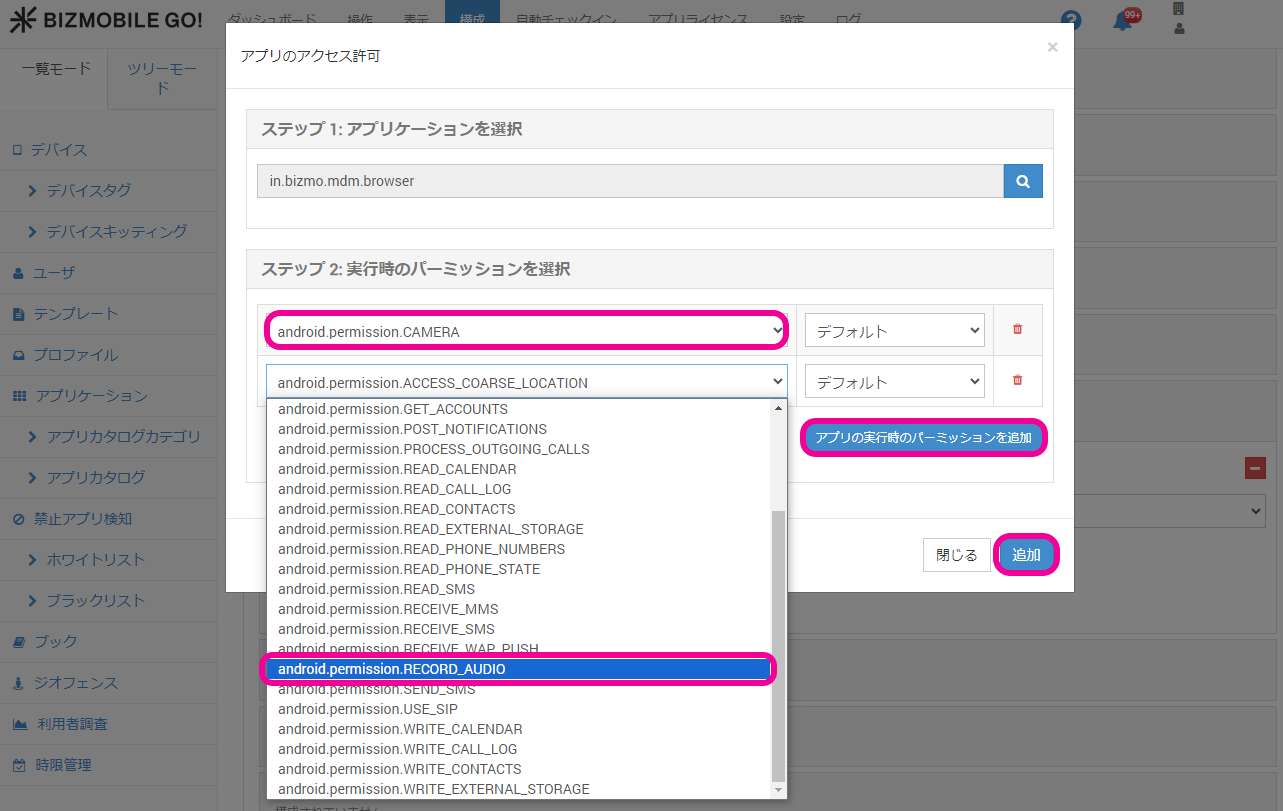Screen dimensions: 1283x811
Task: Delete the ACCESS_COARSE_LOCATION row with trash icon
Action: pos(1017,380)
